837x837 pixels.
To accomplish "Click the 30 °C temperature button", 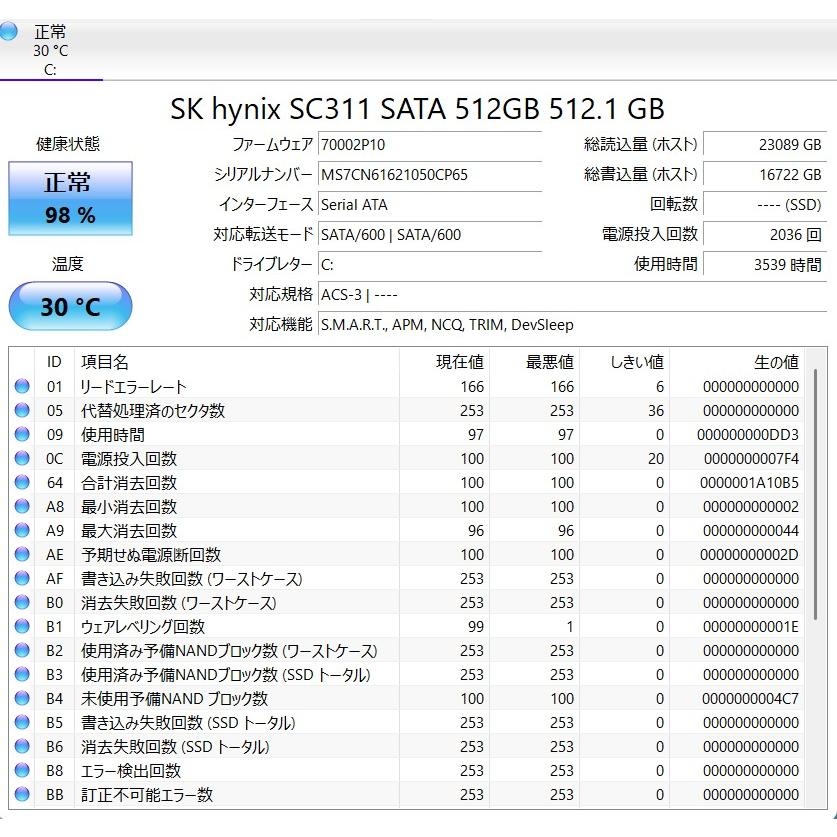I will point(70,306).
